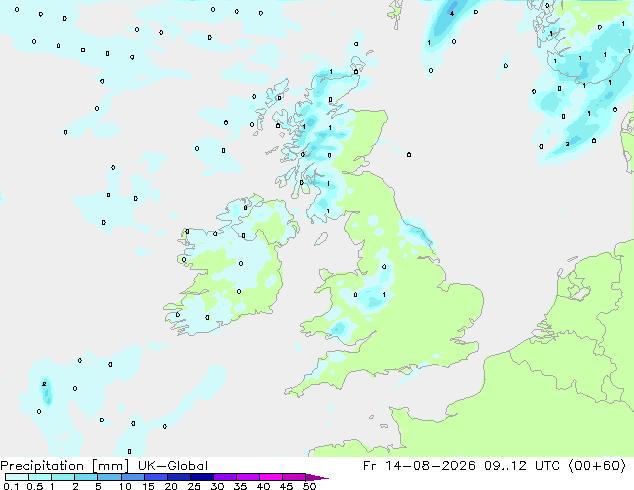The image size is (634, 490).
Task: Click the '50' legend scale label
Action: (x=310, y=486)
